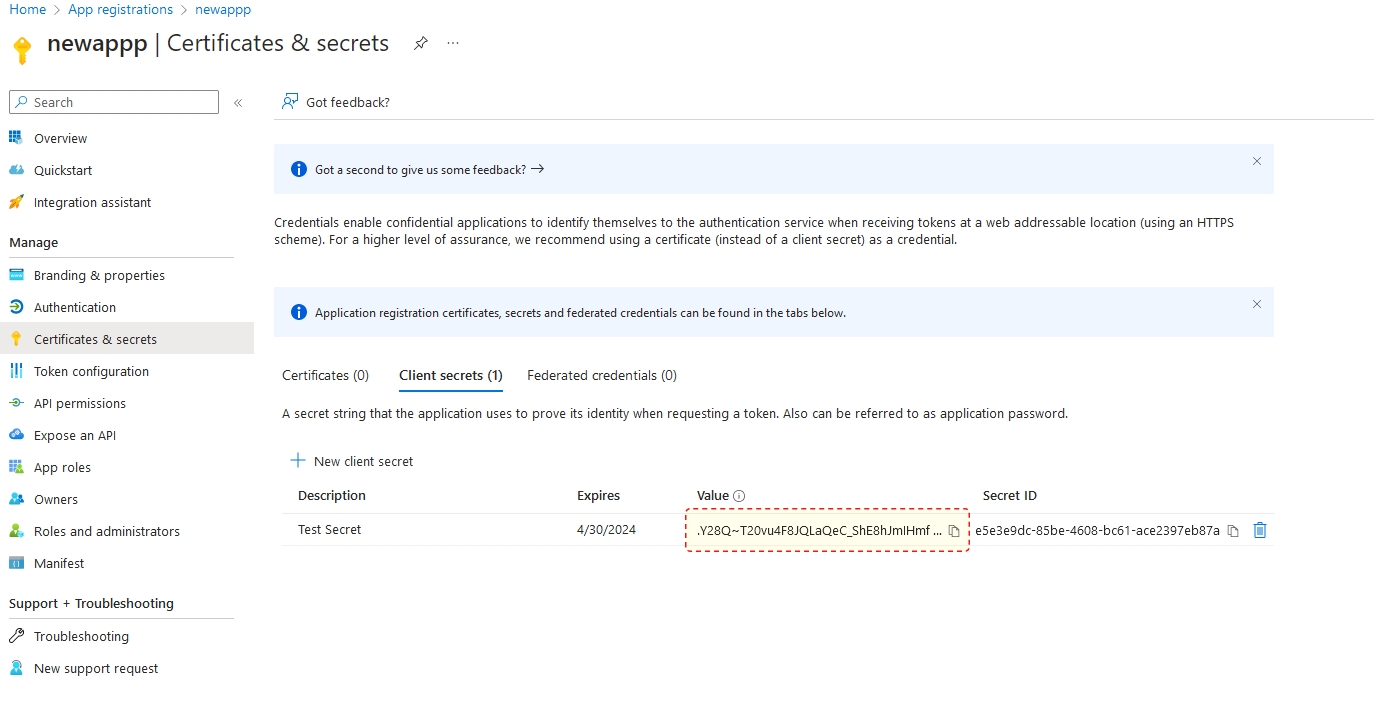Collapse the sidebar with double chevron
This screenshot has height=701, width=1374.
[x=238, y=102]
